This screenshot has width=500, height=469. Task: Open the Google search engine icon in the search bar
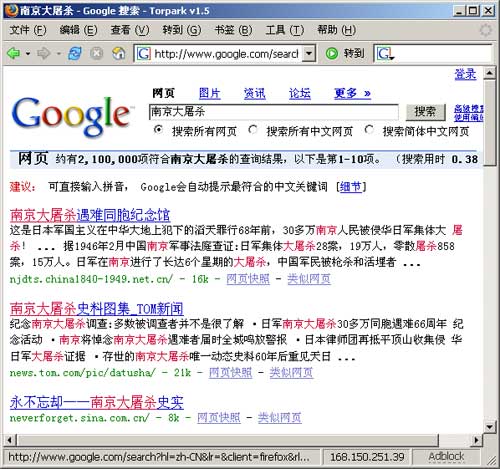tap(384, 53)
